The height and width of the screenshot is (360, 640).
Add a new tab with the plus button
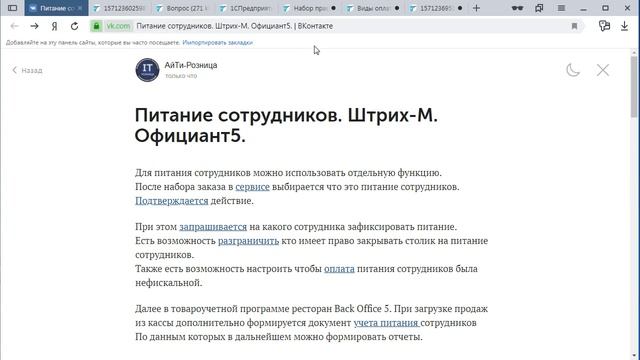476,8
